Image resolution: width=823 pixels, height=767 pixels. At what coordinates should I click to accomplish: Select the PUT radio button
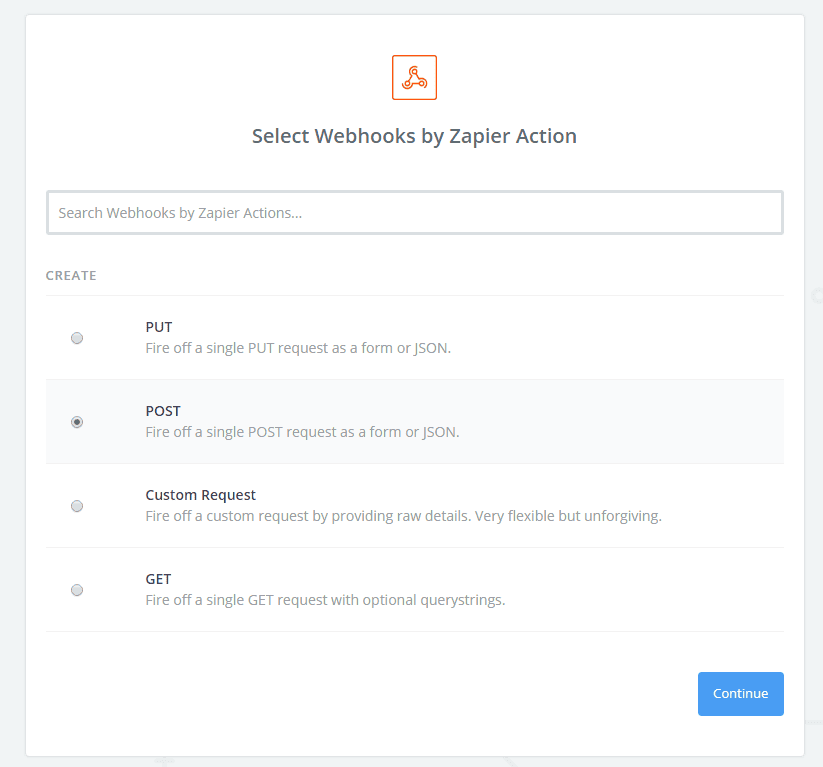(x=77, y=338)
